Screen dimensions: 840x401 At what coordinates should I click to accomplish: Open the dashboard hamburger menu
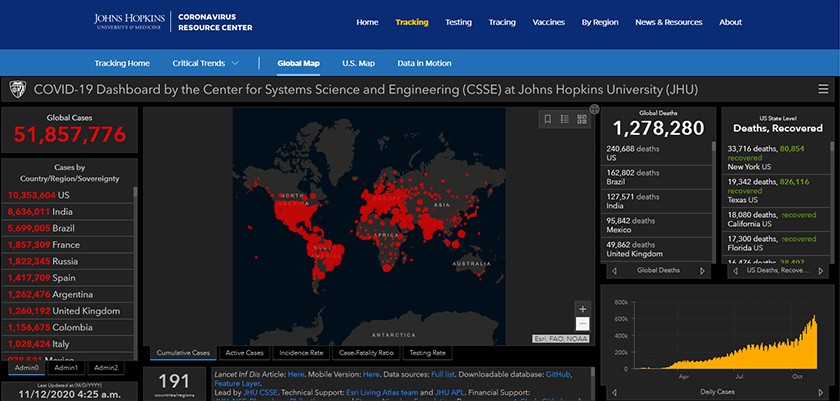point(823,89)
